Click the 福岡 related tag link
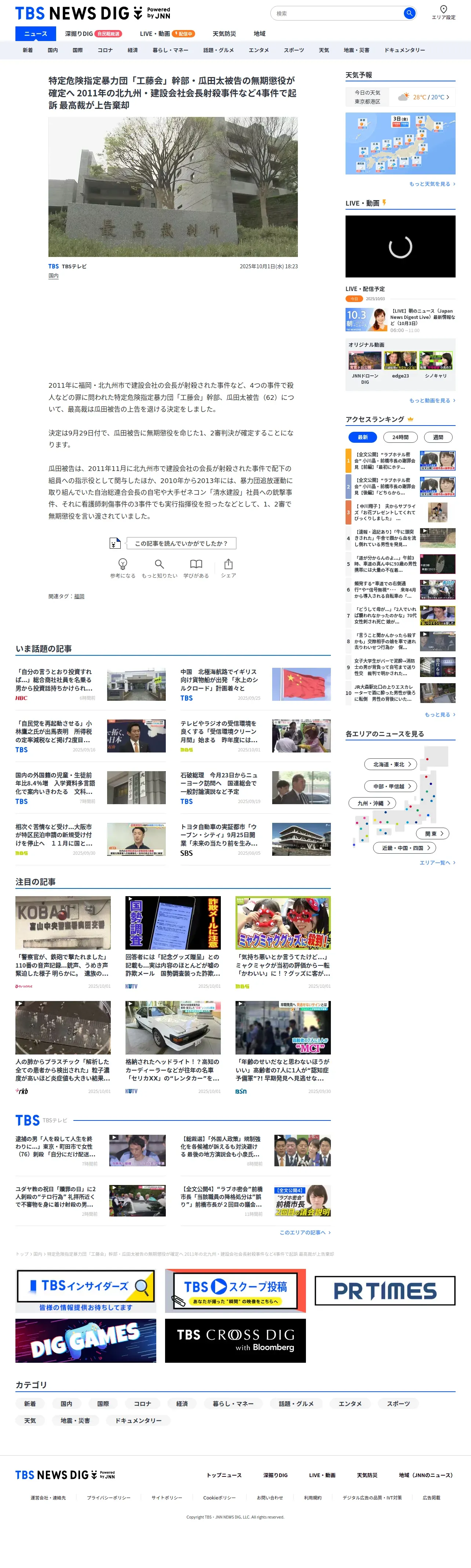This screenshot has height=1568, width=471. pyautogui.click(x=79, y=597)
